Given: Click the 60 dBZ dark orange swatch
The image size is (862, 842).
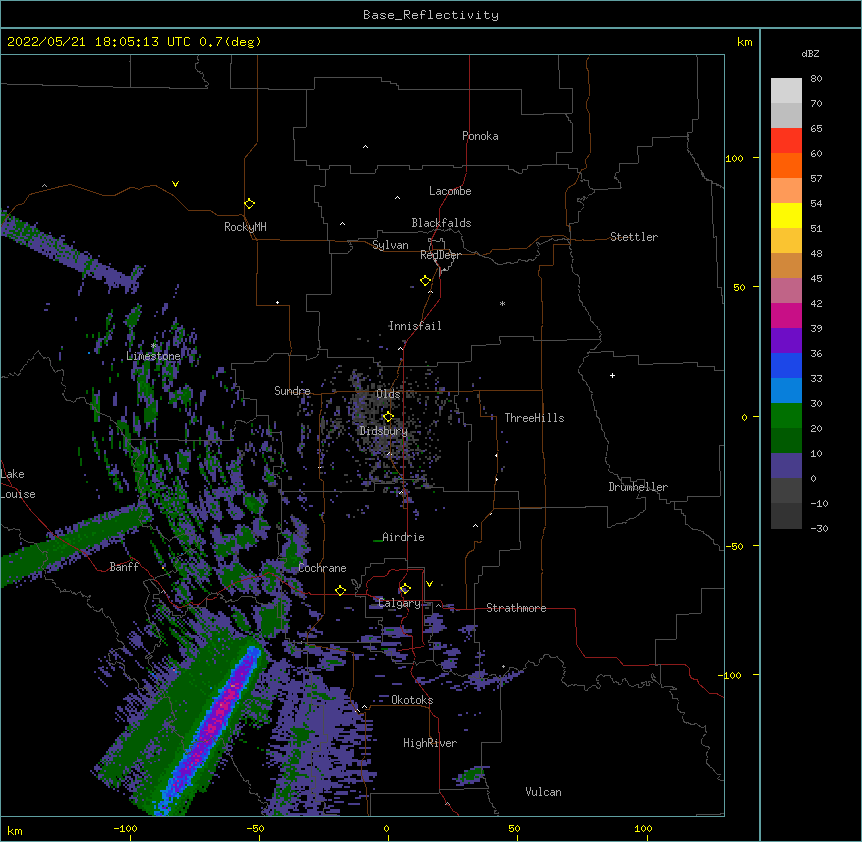Looking at the screenshot, I should [786, 165].
